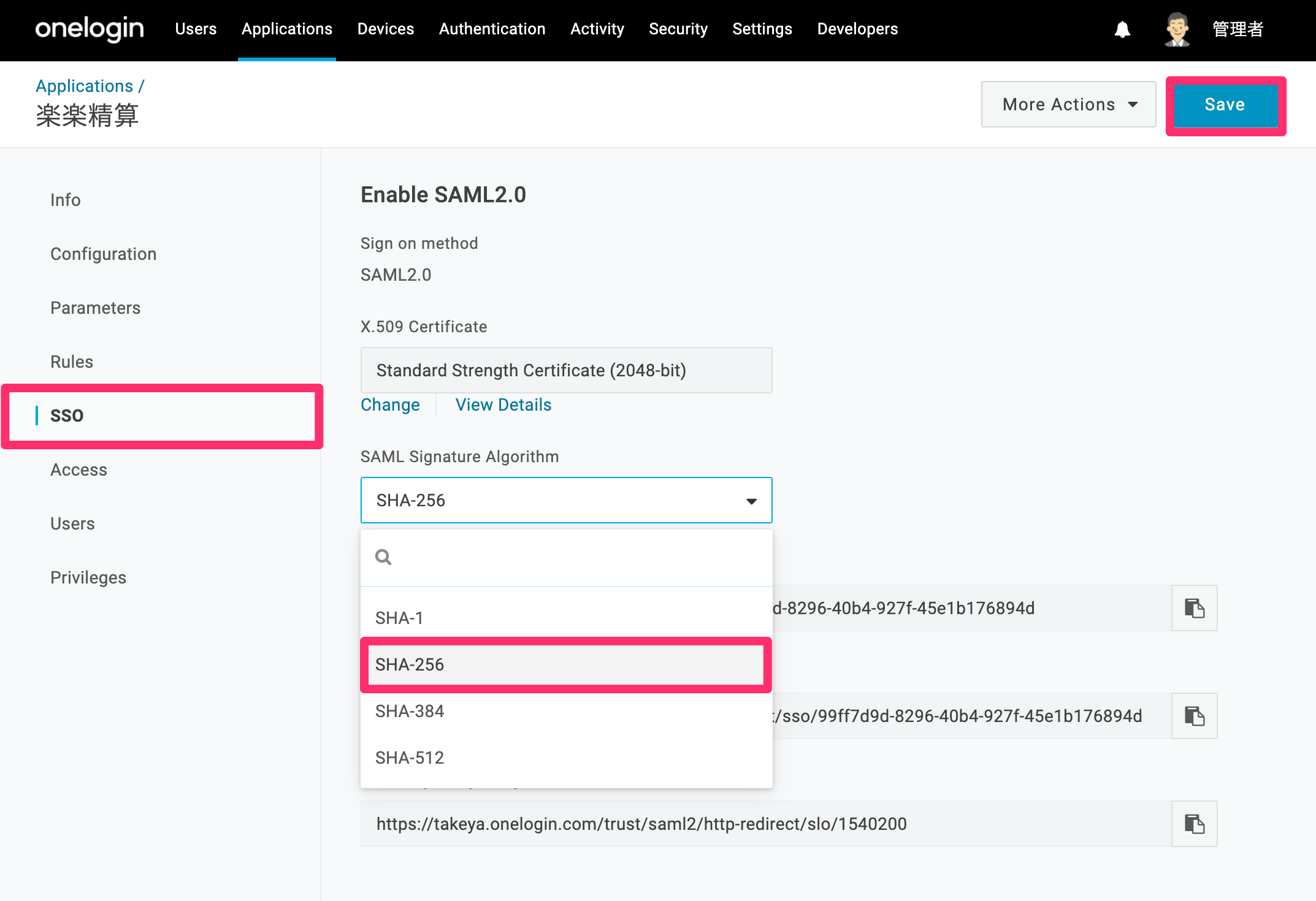Click the X.509 Certificate field
Screen dimensions: 1316x901
(x=566, y=370)
